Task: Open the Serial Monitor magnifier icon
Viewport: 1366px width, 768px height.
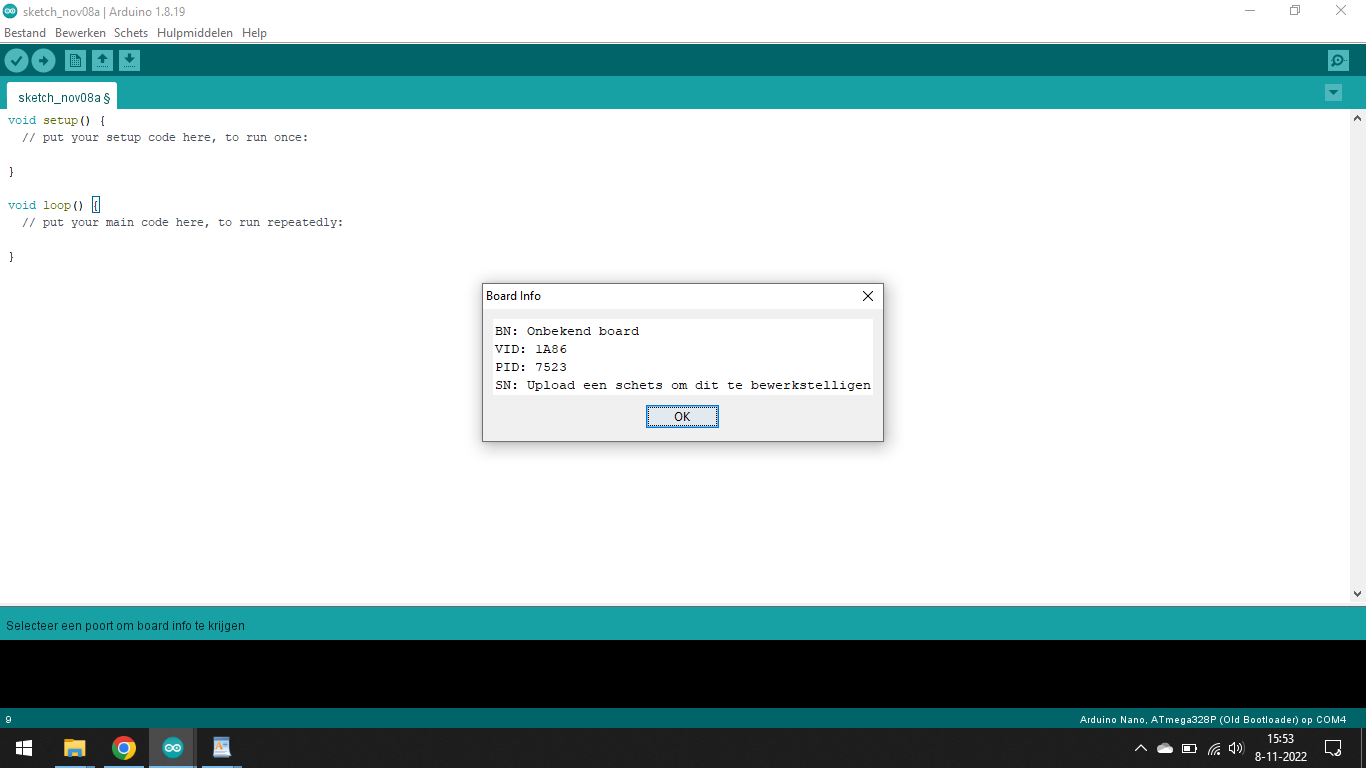Action: click(x=1338, y=61)
